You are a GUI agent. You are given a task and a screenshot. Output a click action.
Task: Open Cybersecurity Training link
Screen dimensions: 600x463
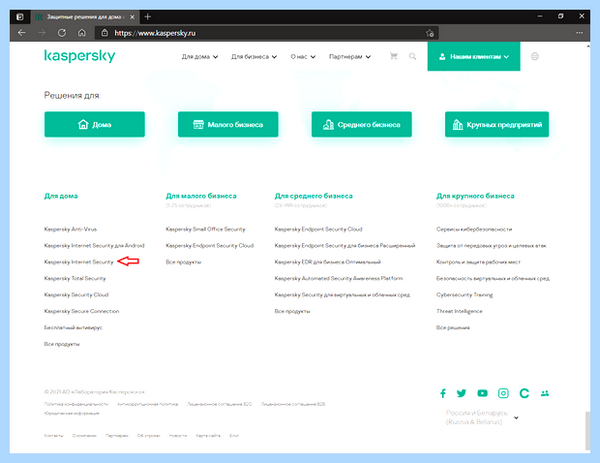point(465,295)
